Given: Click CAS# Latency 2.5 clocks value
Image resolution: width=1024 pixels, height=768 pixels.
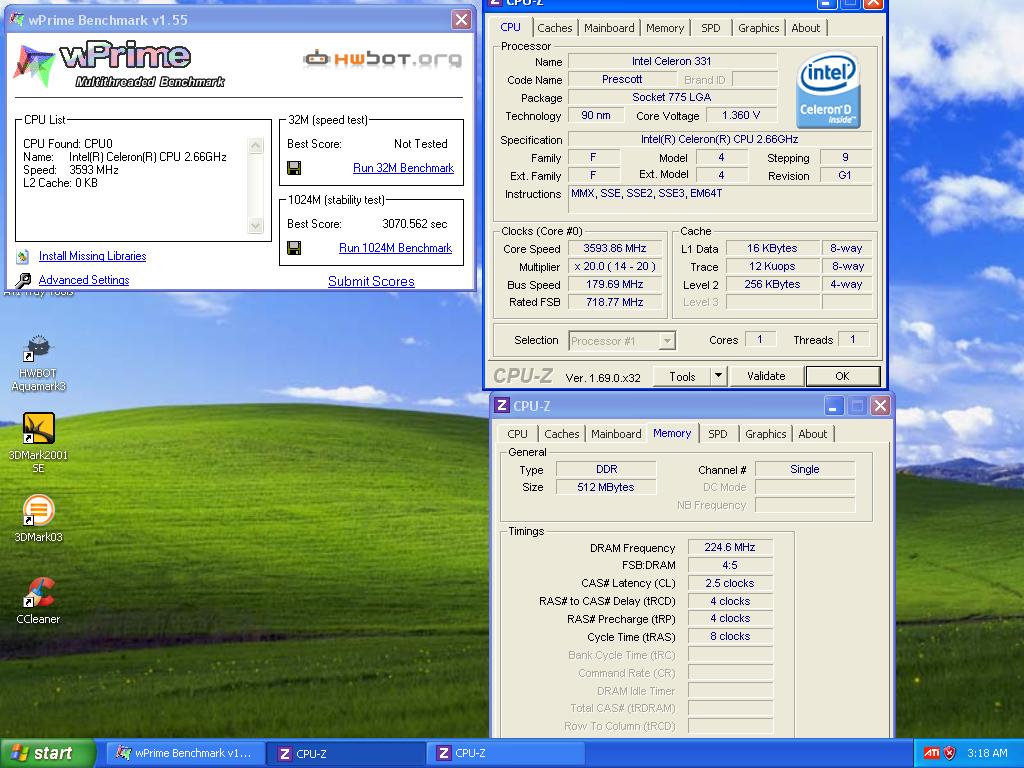Looking at the screenshot, I should pyautogui.click(x=729, y=583).
